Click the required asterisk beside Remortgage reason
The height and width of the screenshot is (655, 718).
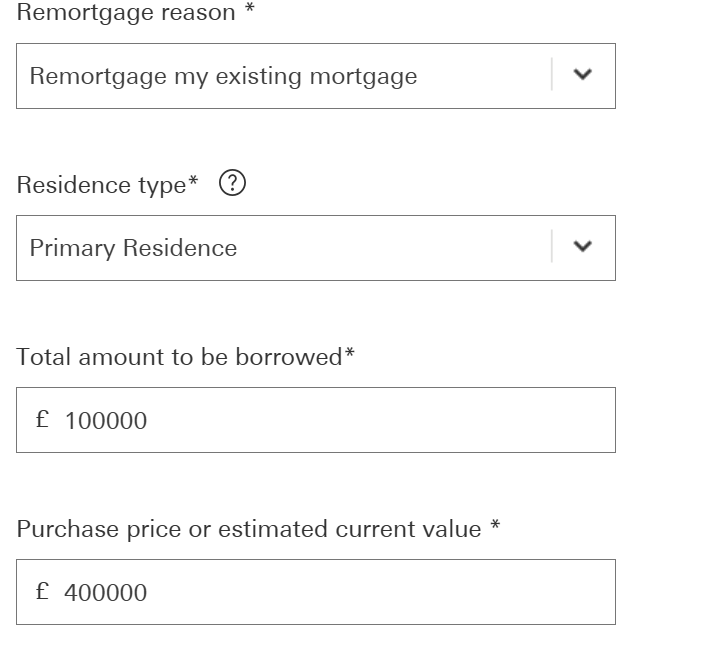[x=249, y=10]
